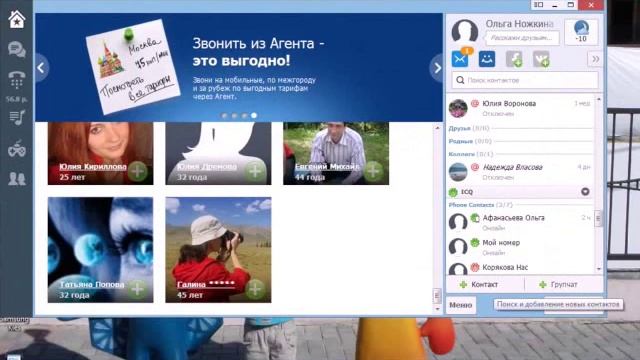Click contact list scroll down arrow

[598, 269]
